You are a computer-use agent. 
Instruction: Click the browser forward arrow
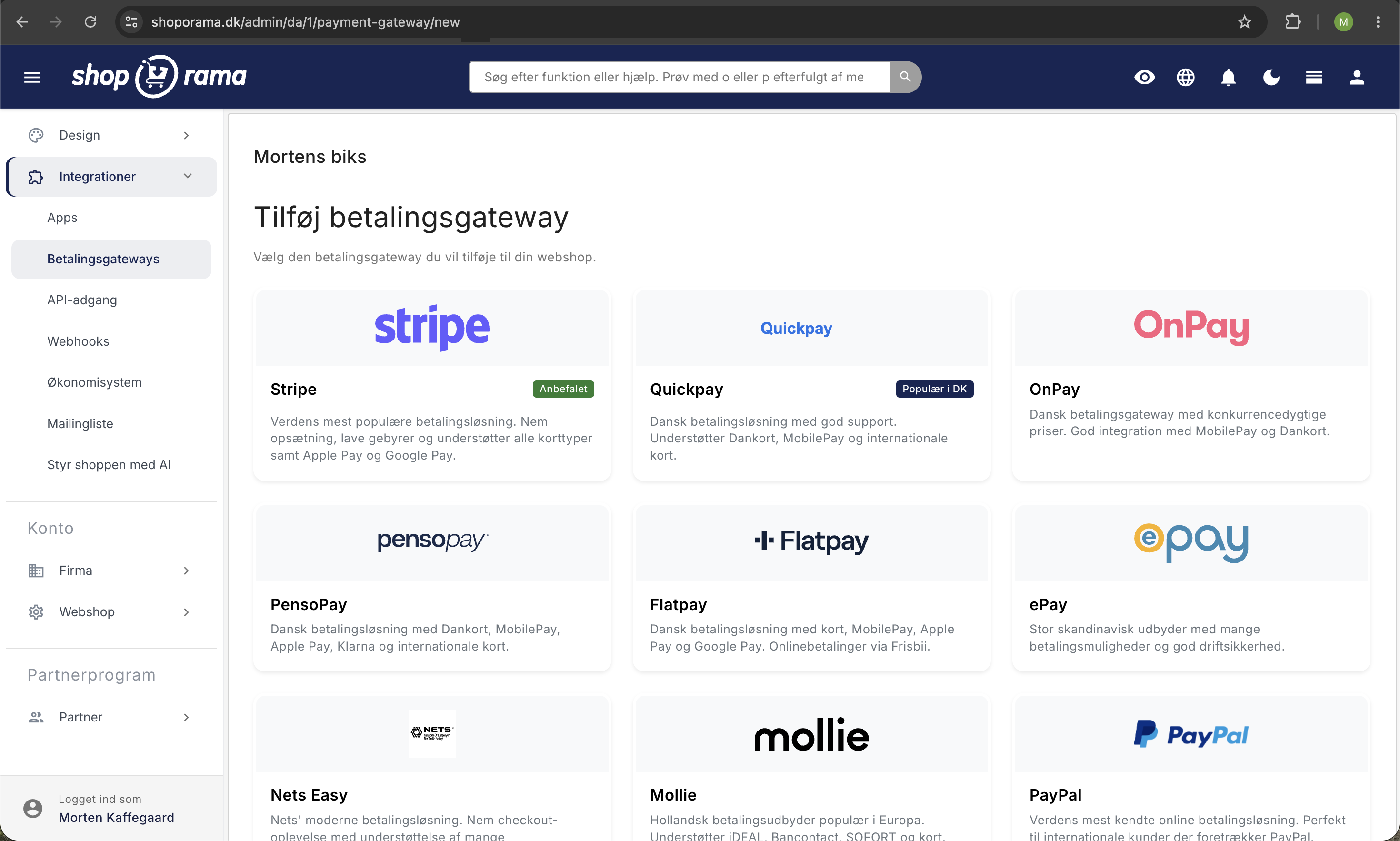(x=56, y=22)
